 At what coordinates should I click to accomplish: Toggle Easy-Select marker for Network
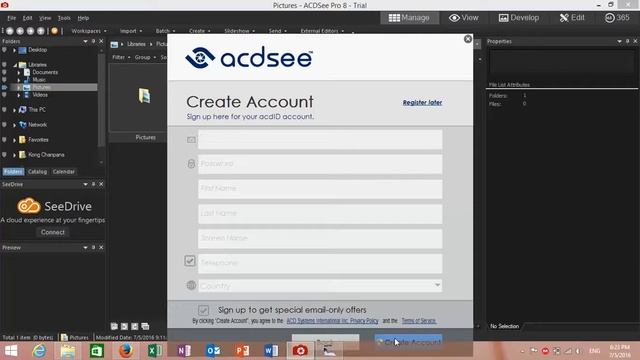click(4, 124)
